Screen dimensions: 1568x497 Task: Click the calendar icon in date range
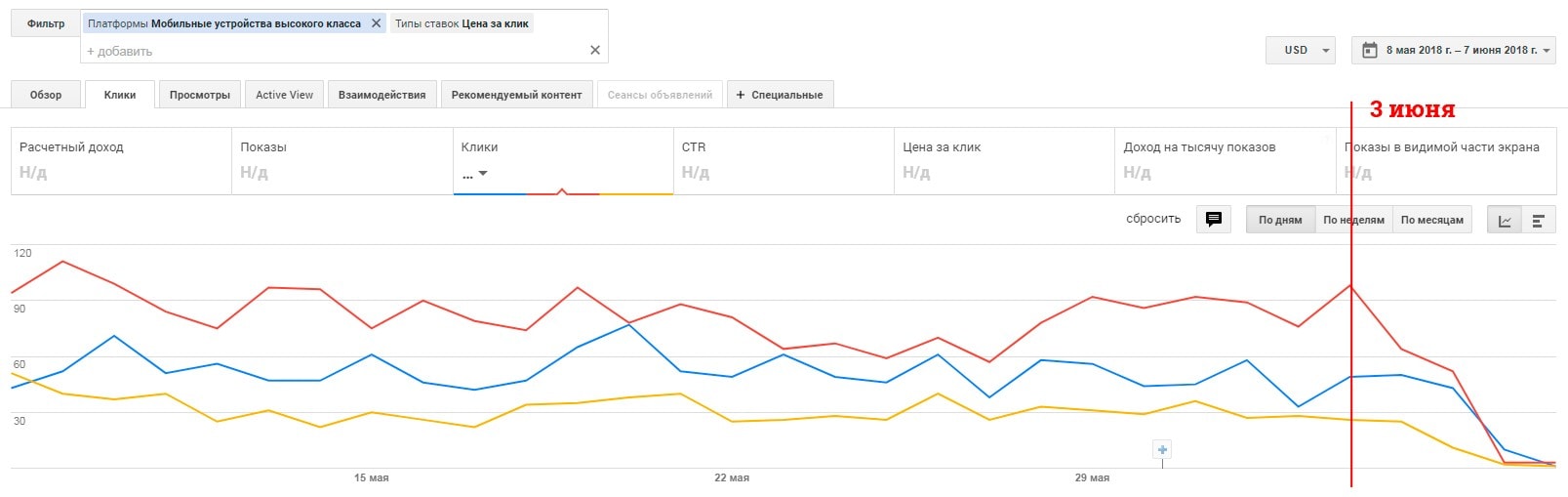(x=1370, y=50)
